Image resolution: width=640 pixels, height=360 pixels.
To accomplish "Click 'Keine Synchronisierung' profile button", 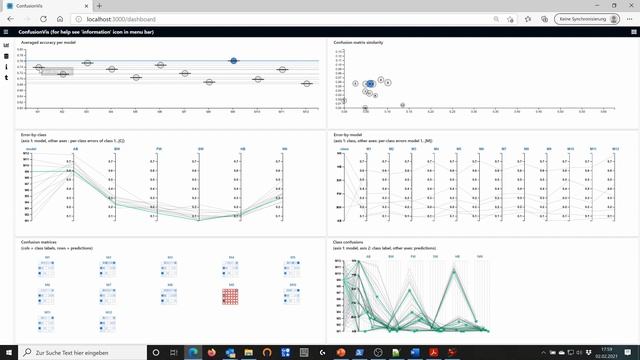I will click(587, 19).
